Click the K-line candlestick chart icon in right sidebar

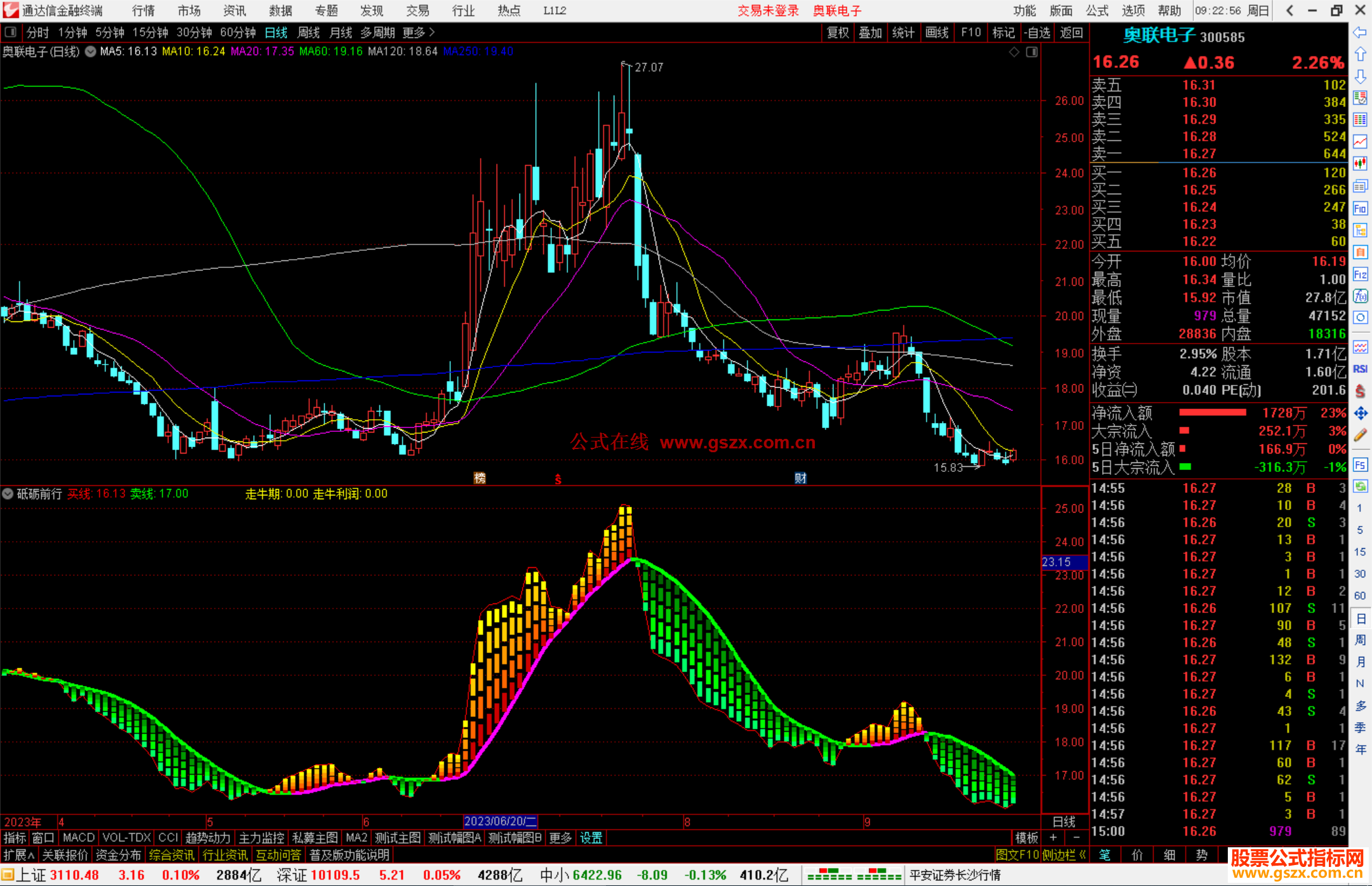[1360, 164]
